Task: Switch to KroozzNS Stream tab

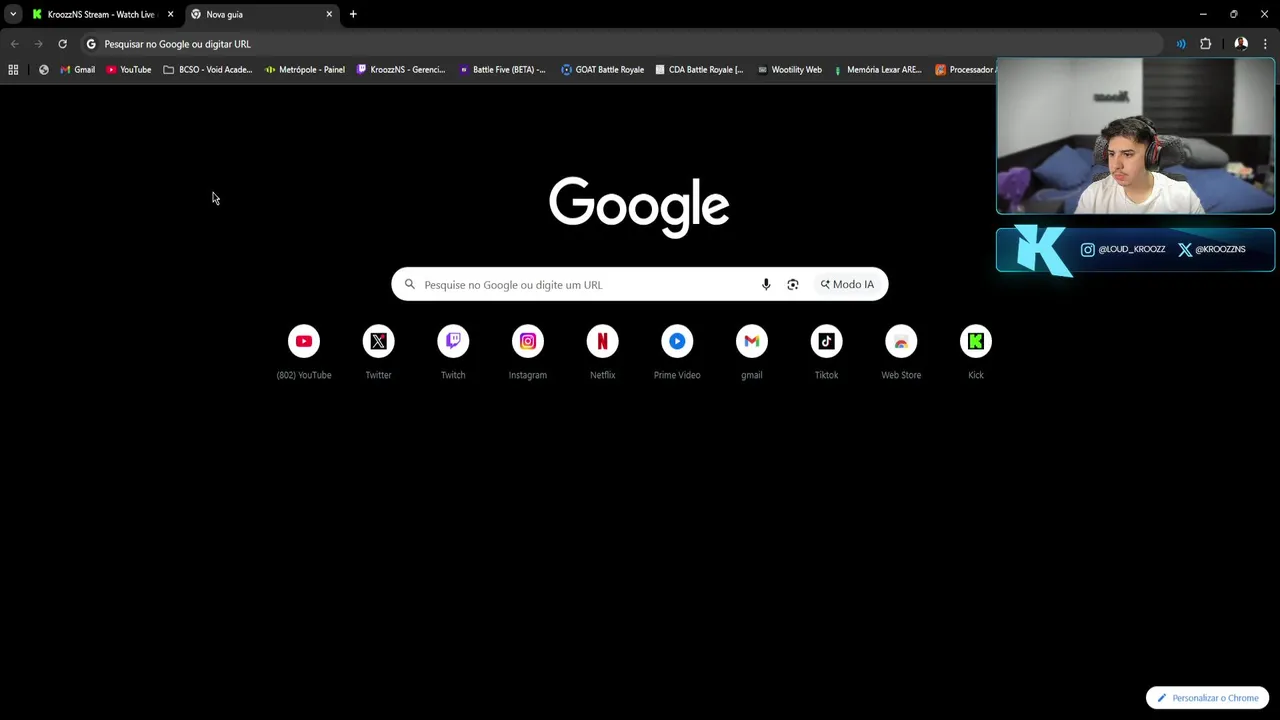Action: [103, 14]
